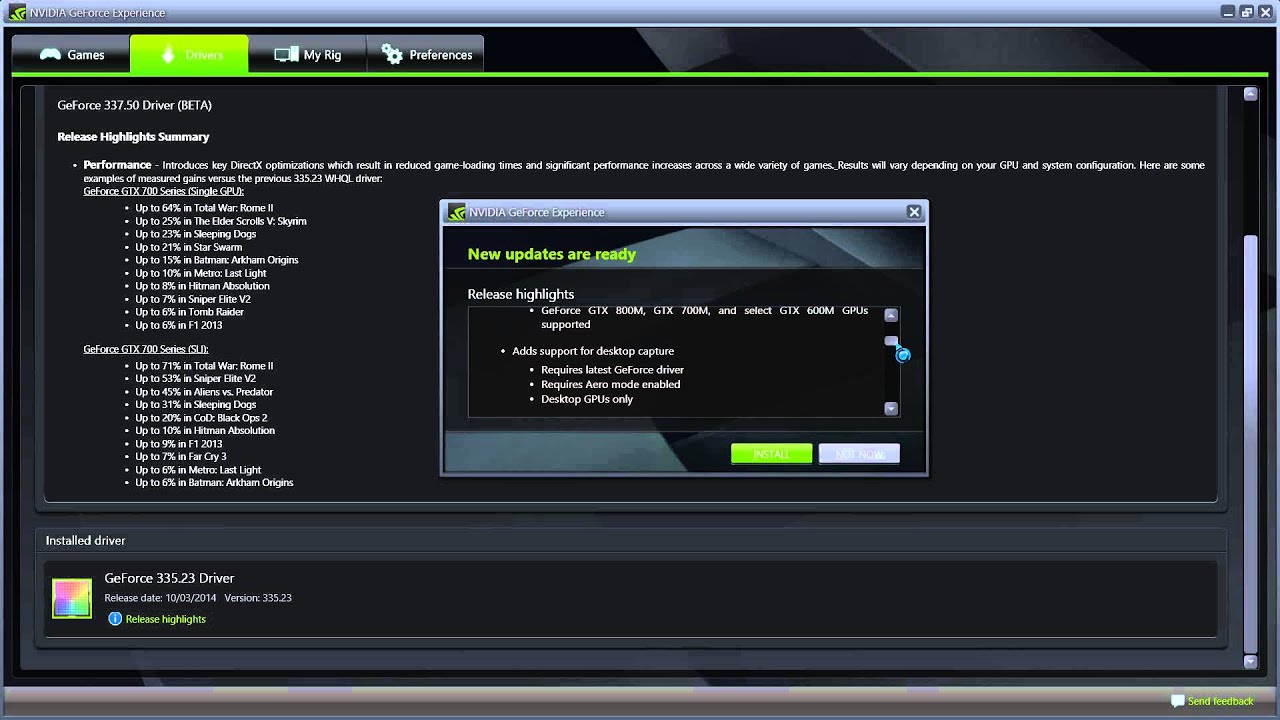1280x720 pixels.
Task: Click the info icon beside Release highlights
Action: pos(114,619)
